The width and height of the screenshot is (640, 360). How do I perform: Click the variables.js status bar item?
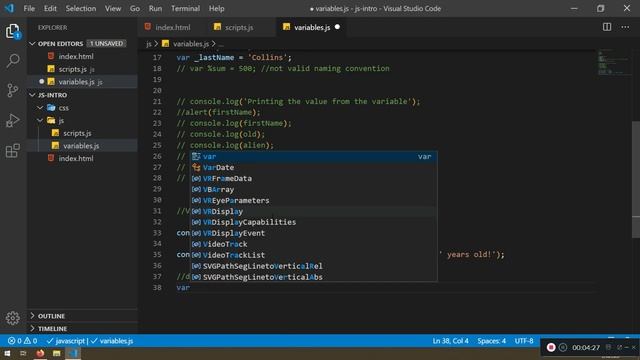tap(112, 341)
